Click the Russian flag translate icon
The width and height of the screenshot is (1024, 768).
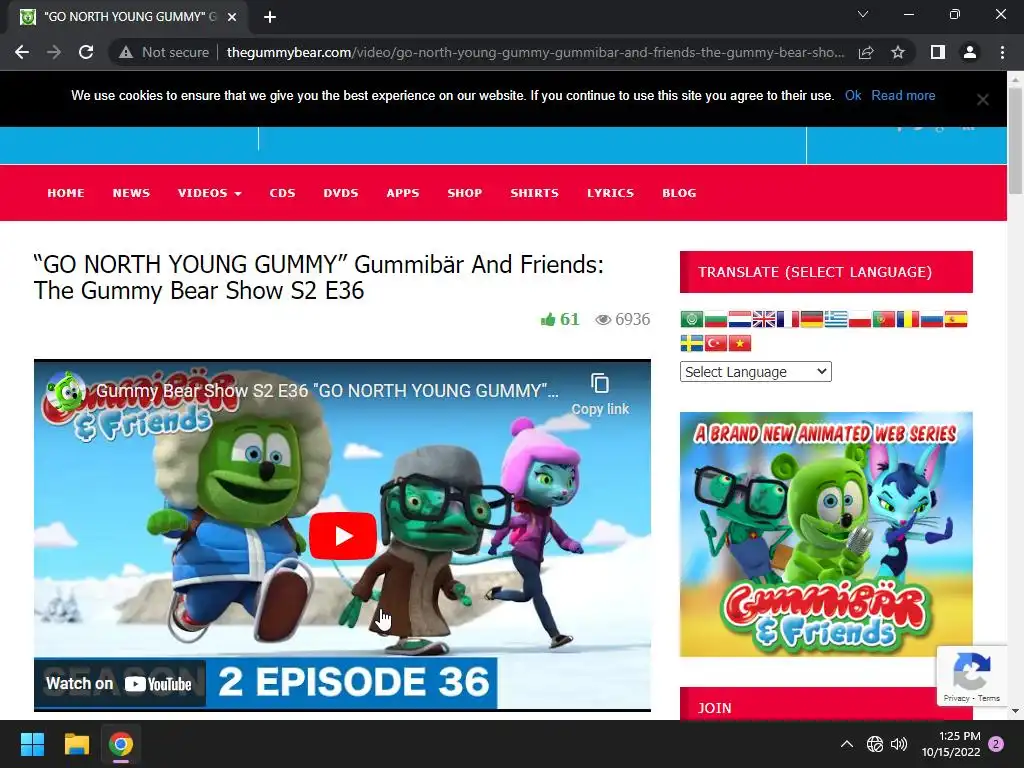tap(932, 319)
